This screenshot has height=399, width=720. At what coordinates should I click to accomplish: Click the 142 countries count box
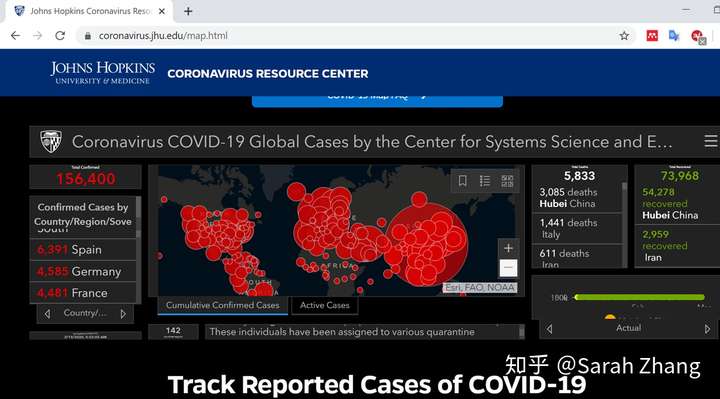point(173,332)
